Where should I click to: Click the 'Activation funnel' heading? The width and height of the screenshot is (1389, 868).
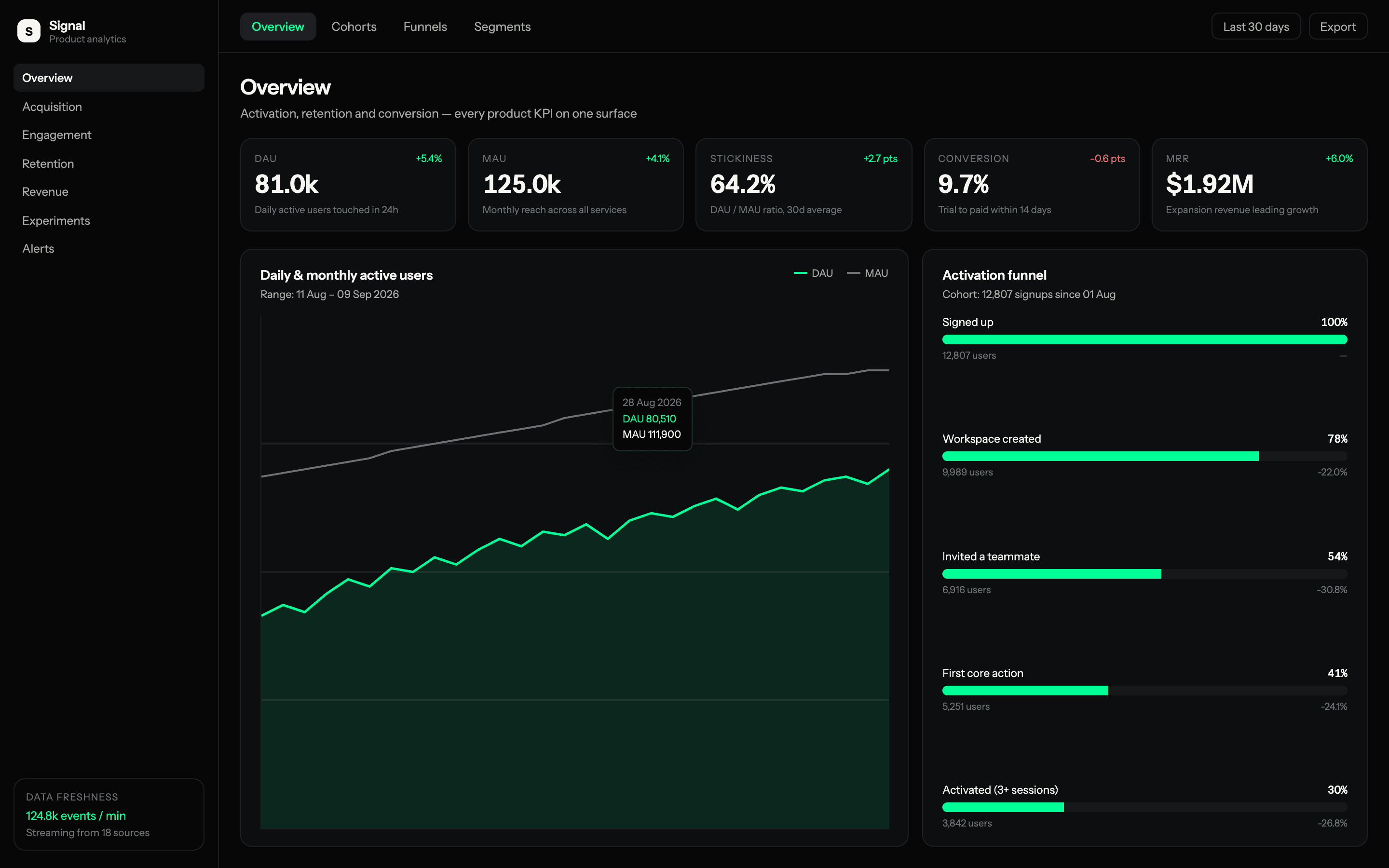pyautogui.click(x=994, y=275)
